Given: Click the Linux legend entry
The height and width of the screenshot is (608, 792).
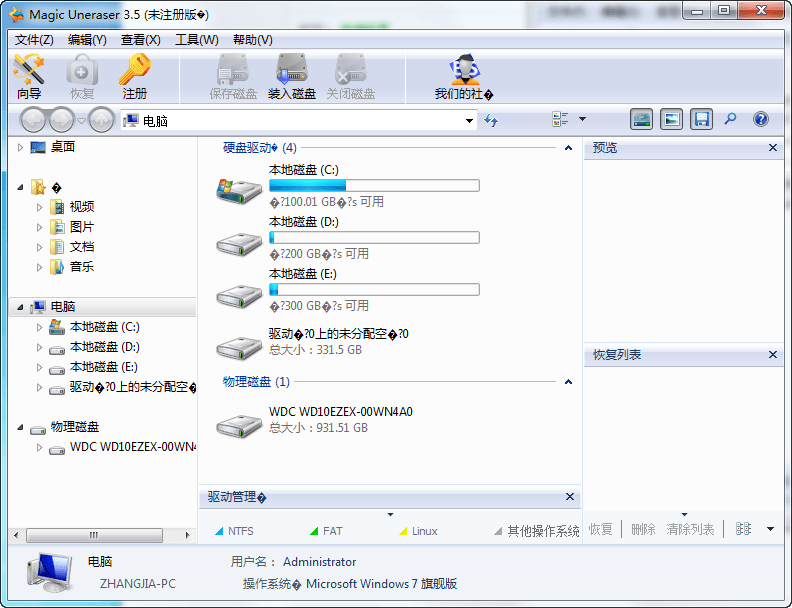Looking at the screenshot, I should point(418,531).
